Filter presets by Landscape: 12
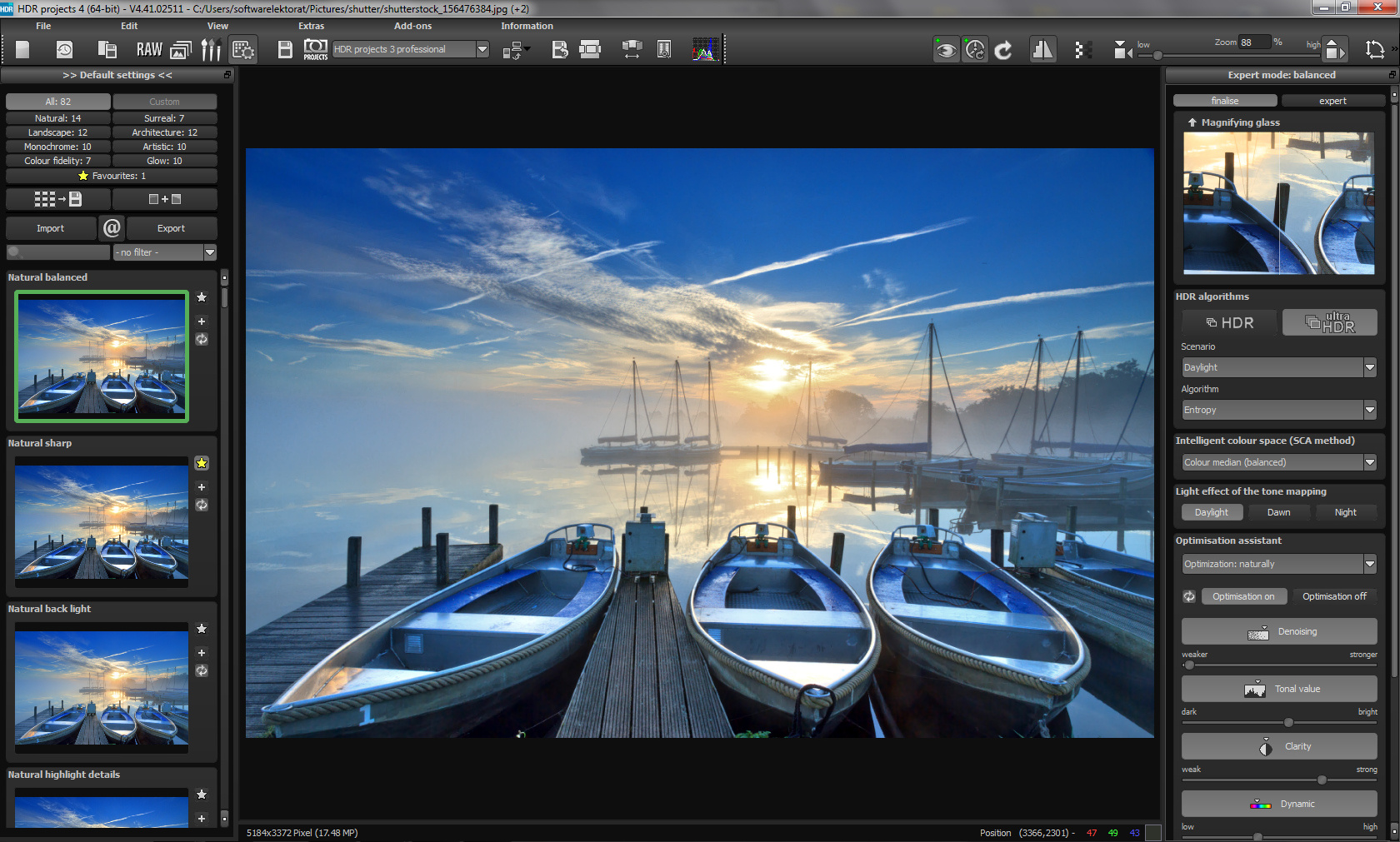 coord(57,132)
